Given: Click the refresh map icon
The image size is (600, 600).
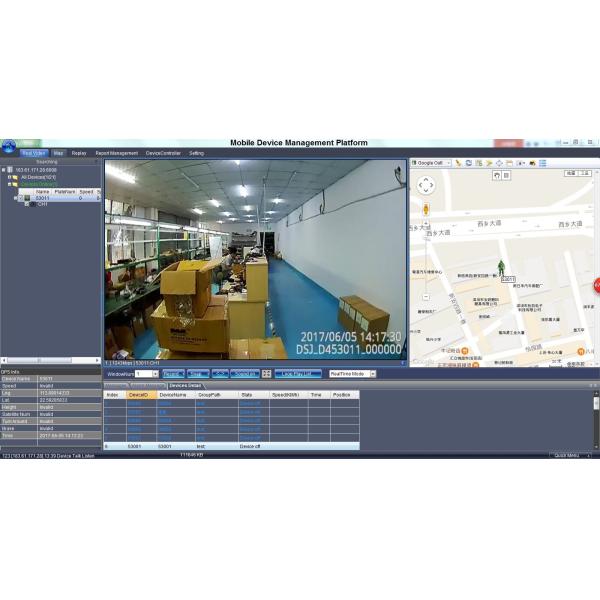Looking at the screenshot, I should (x=468, y=163).
